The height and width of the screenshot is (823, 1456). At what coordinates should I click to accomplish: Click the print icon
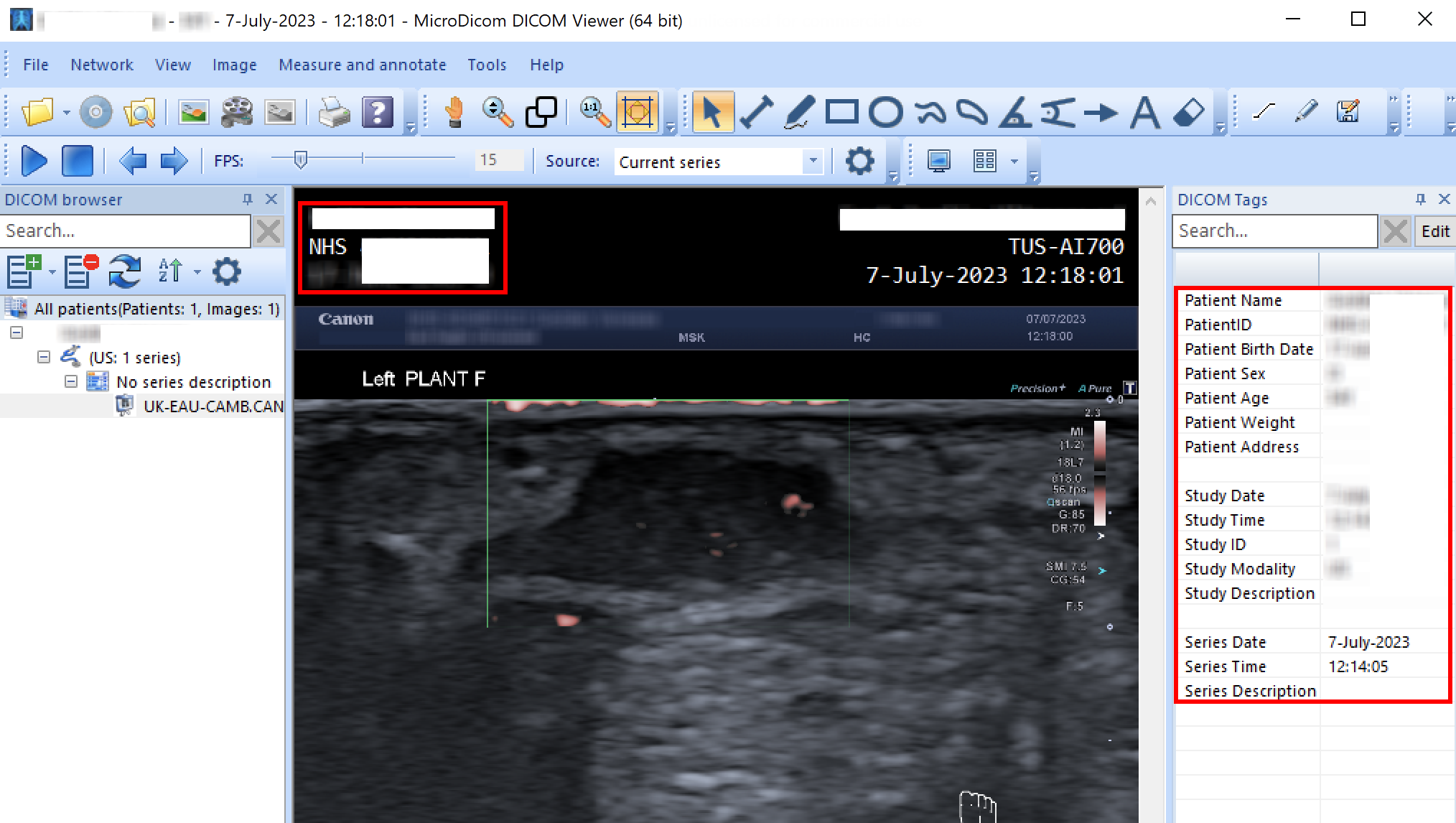334,112
